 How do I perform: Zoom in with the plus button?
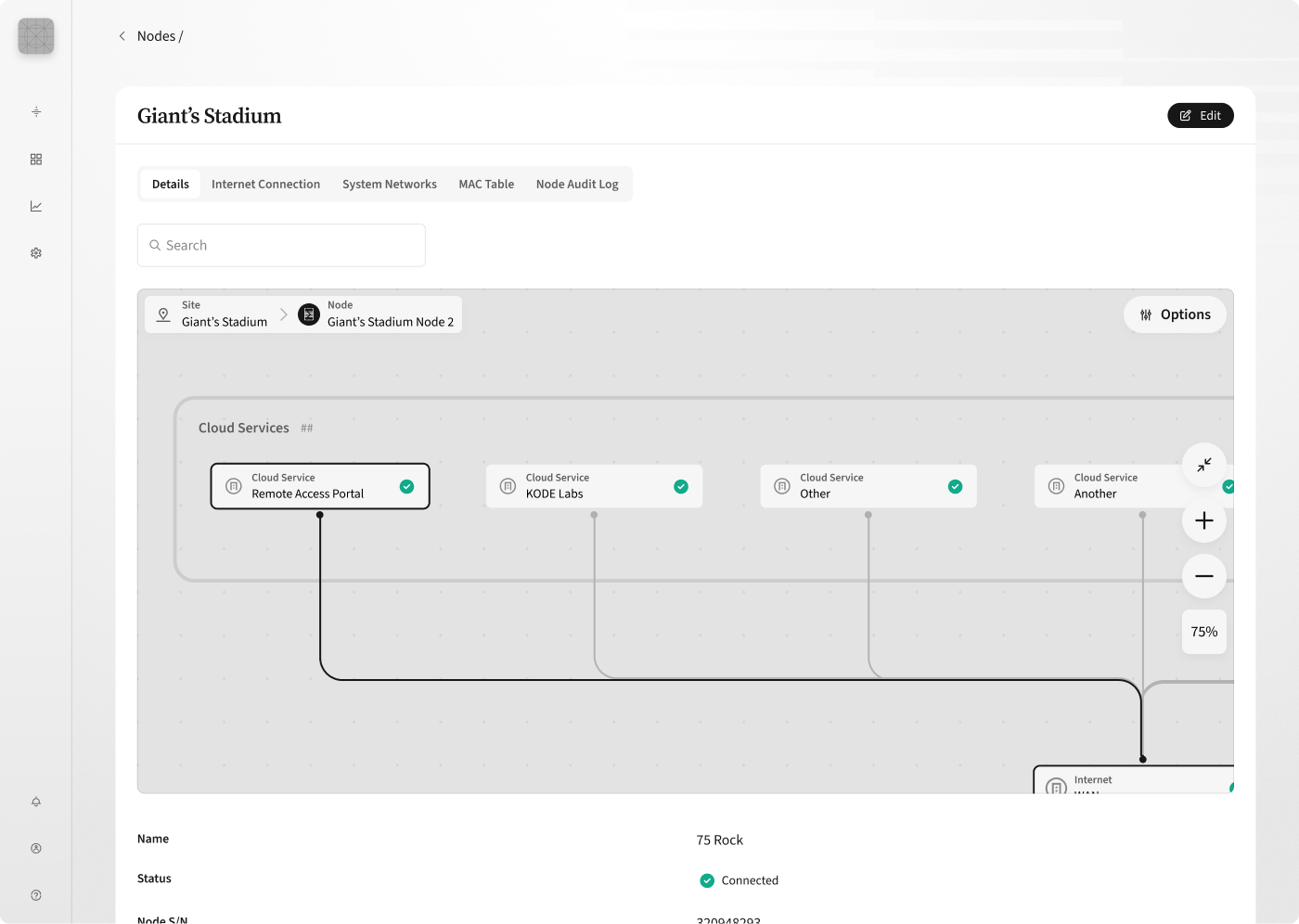(x=1204, y=520)
